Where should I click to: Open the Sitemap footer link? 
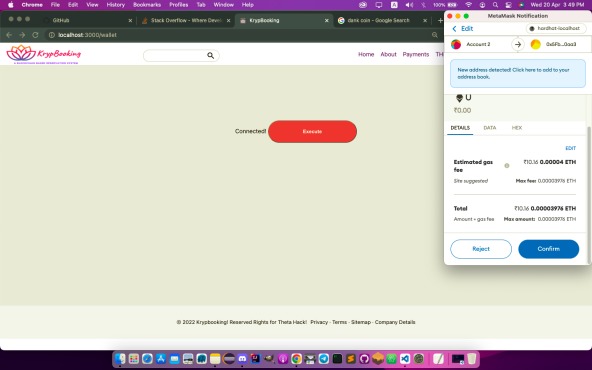361,322
